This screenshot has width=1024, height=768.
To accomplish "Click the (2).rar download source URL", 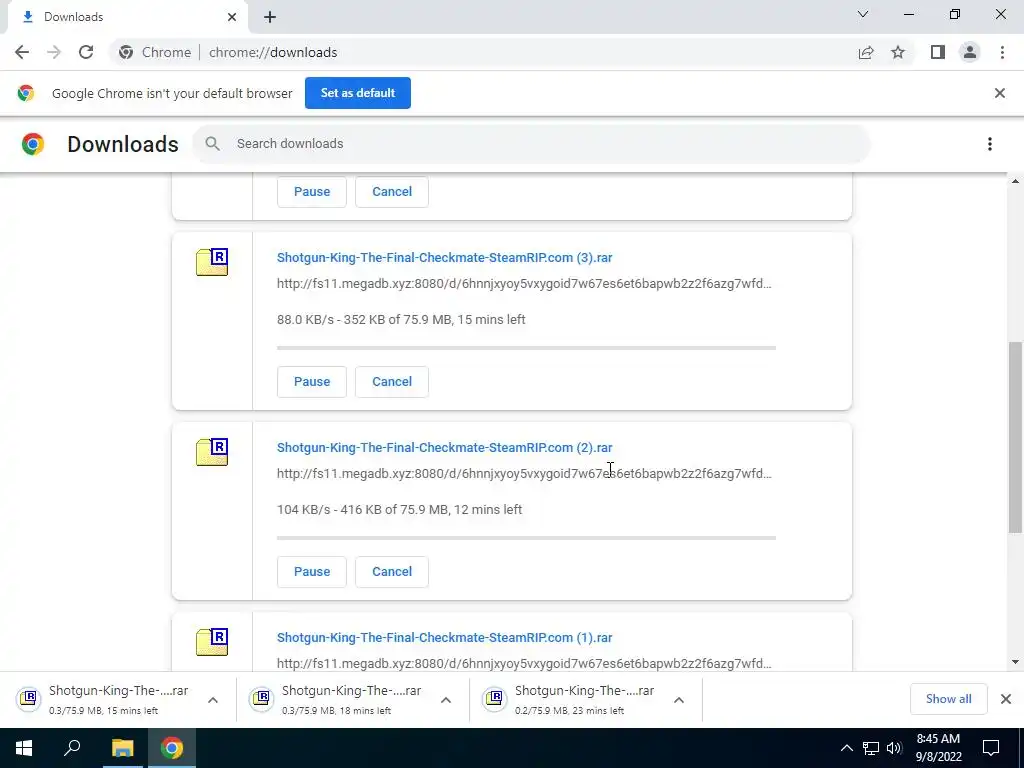I will click(524, 473).
